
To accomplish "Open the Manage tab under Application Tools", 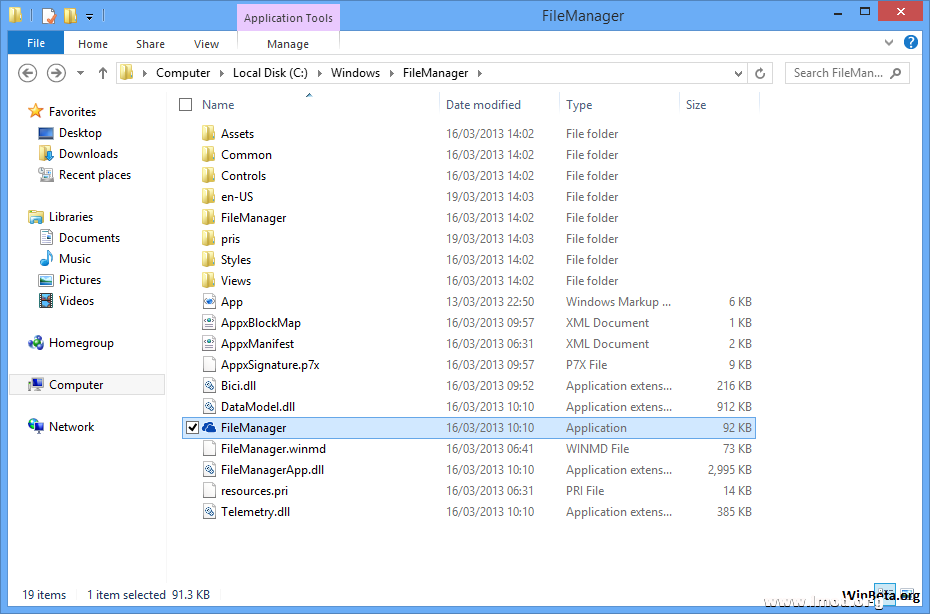I will pos(288,44).
